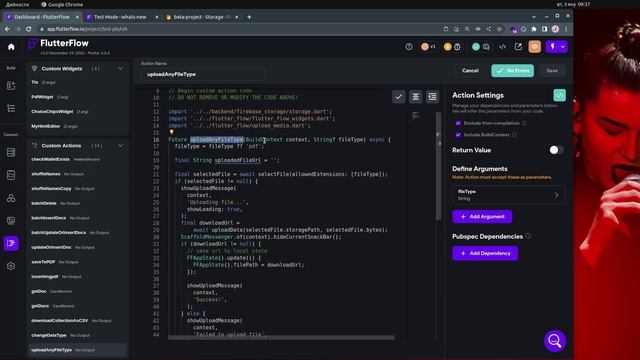Click the Chrome reload page button

(29, 29)
